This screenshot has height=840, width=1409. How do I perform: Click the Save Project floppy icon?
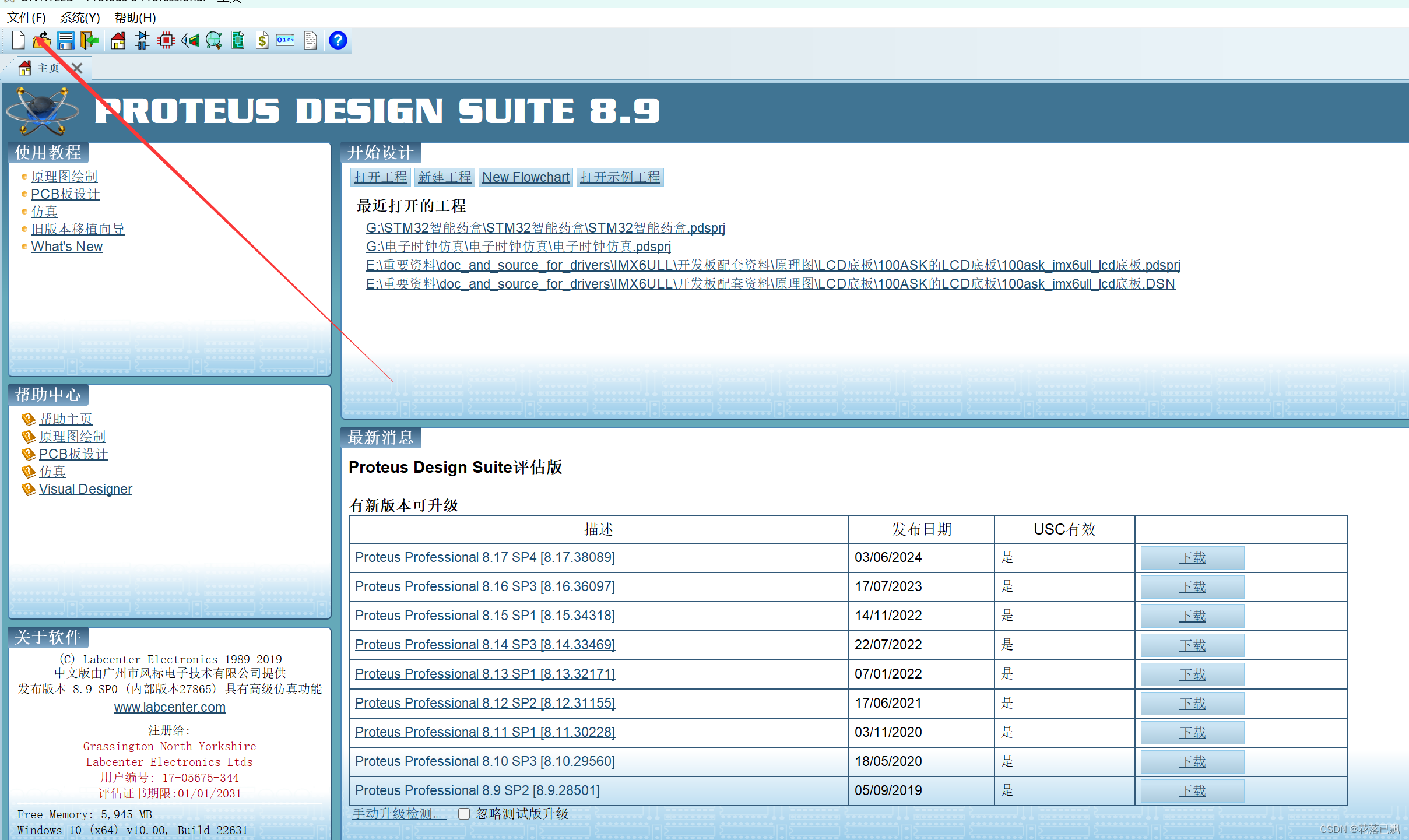pos(65,40)
